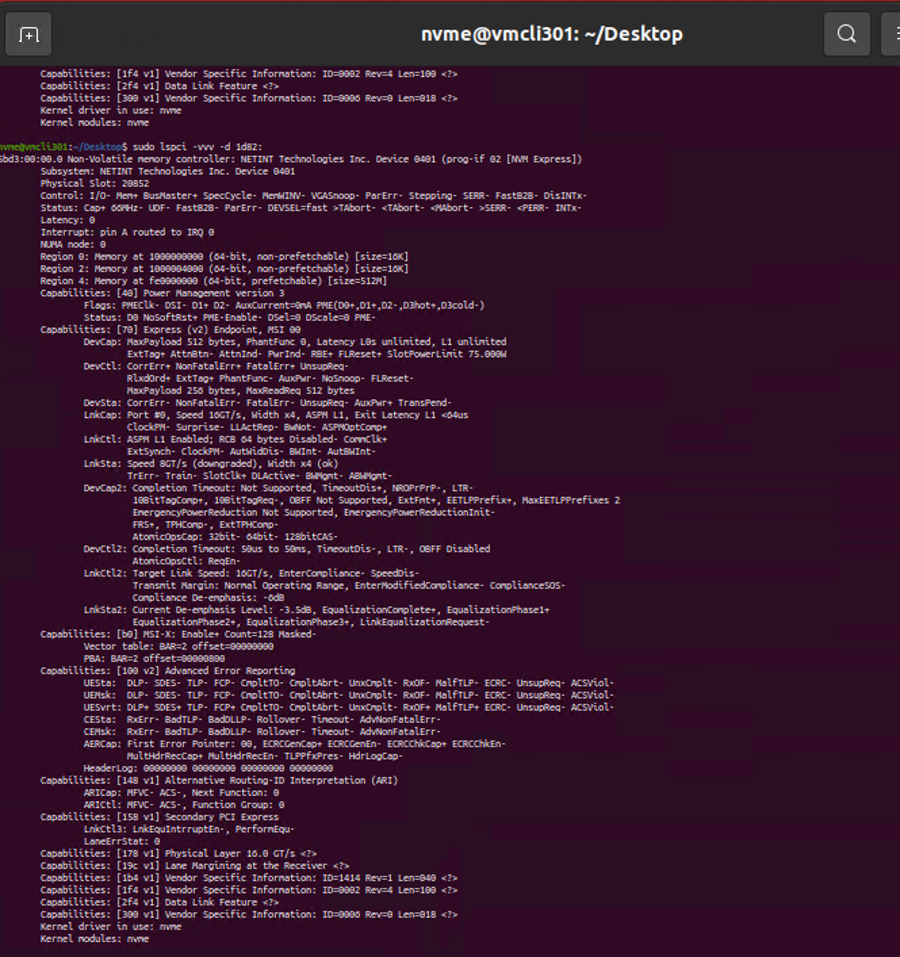Click 'Interrupt: pin A routed to IRQ 0'
900x957 pixels.
point(127,233)
